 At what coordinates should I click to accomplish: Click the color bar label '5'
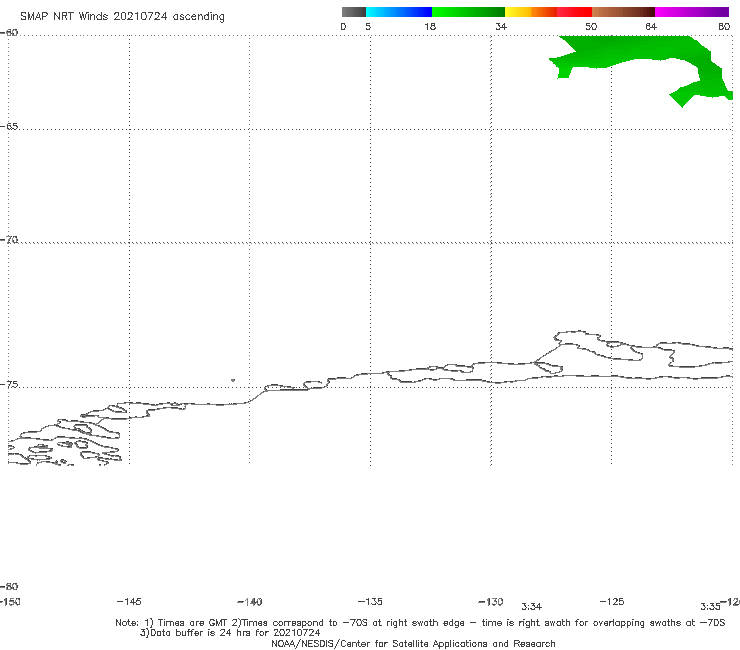368,26
